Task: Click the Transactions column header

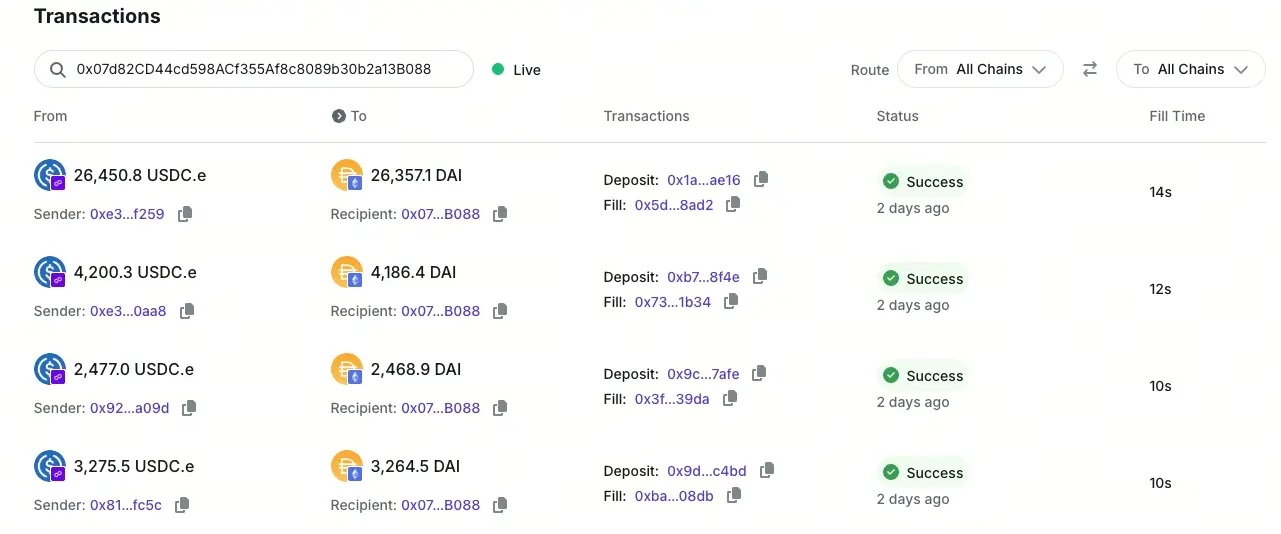Action: (x=646, y=116)
